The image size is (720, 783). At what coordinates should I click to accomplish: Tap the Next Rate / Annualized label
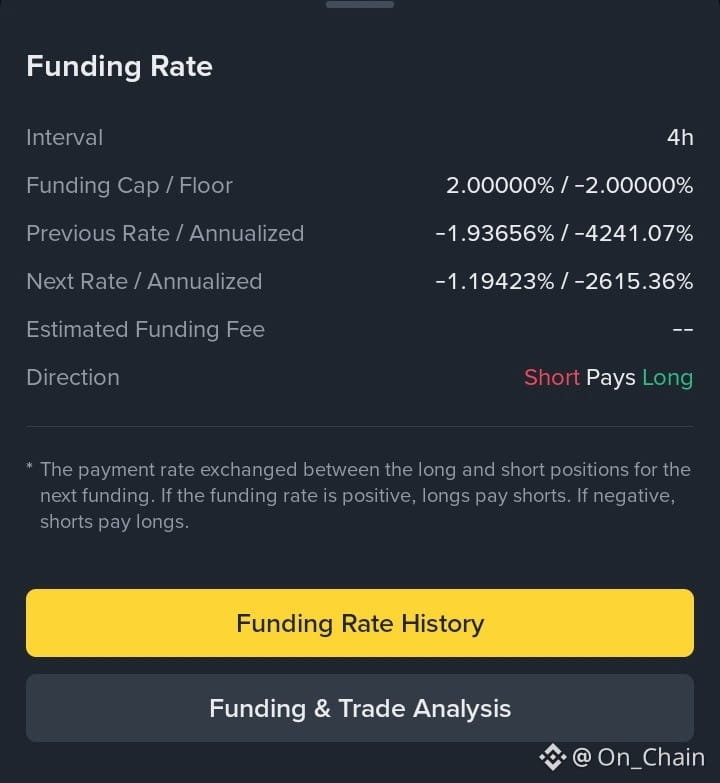144,282
